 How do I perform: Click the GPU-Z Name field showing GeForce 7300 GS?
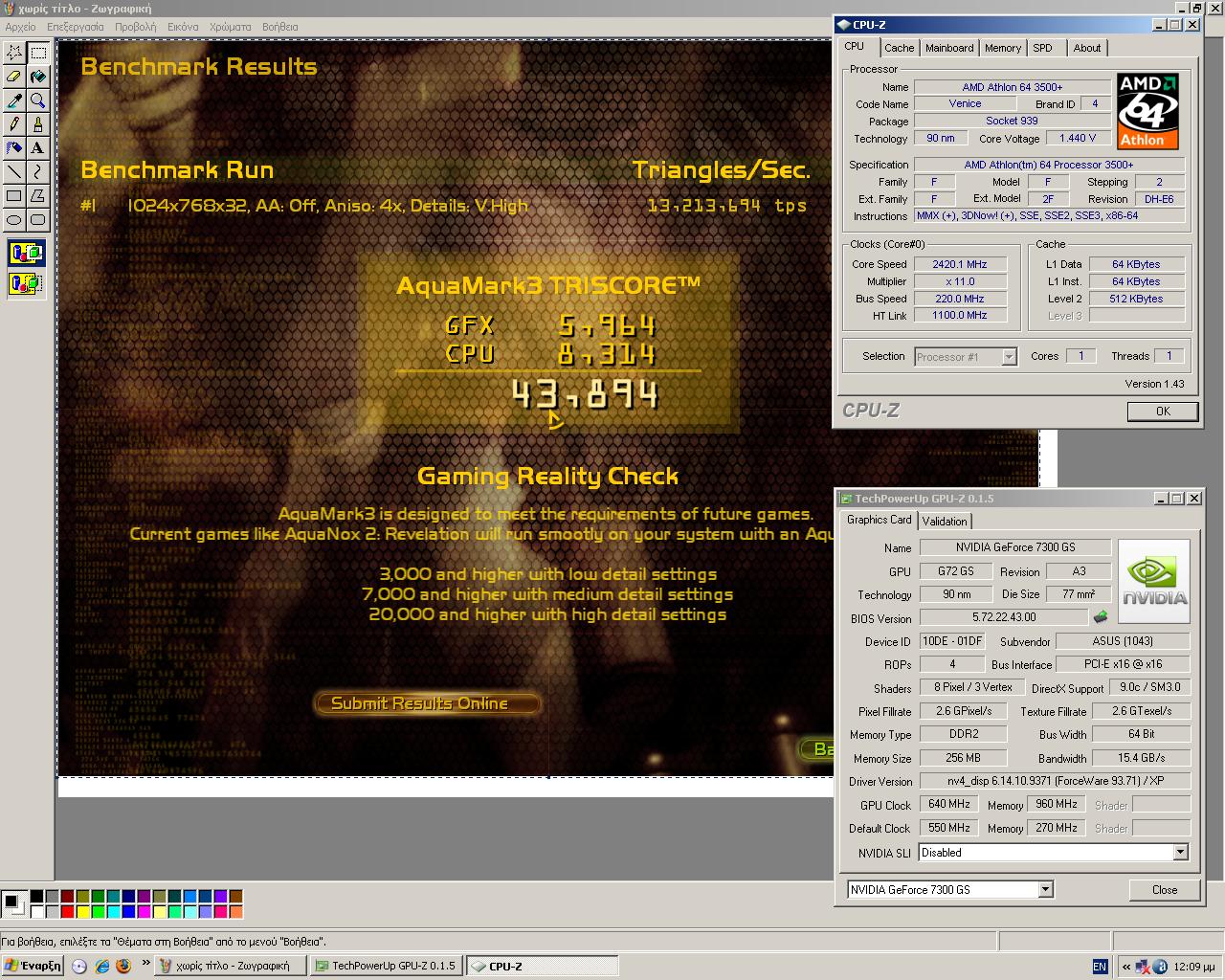pos(1014,547)
